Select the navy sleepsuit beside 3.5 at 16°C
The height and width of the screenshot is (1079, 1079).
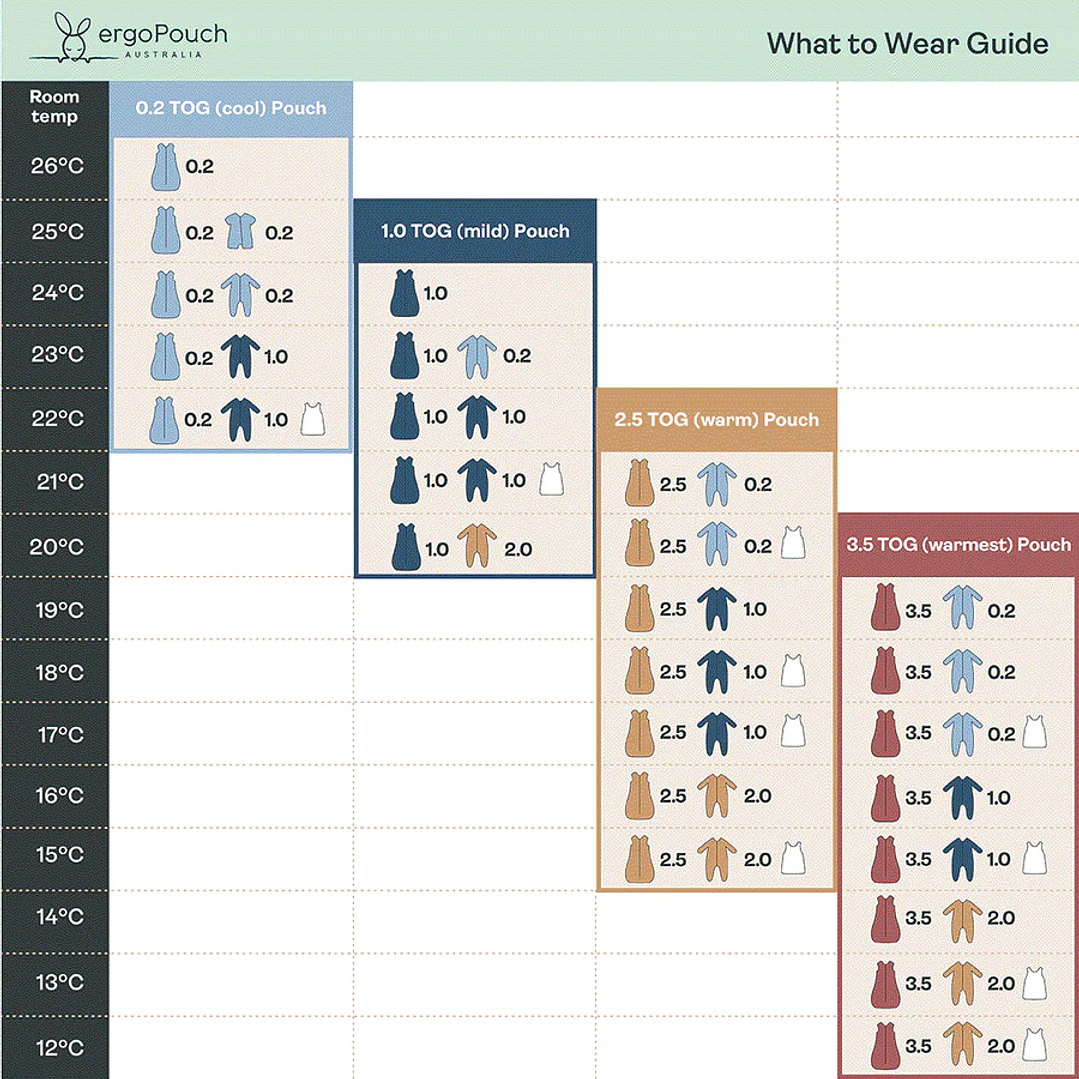[959, 797]
